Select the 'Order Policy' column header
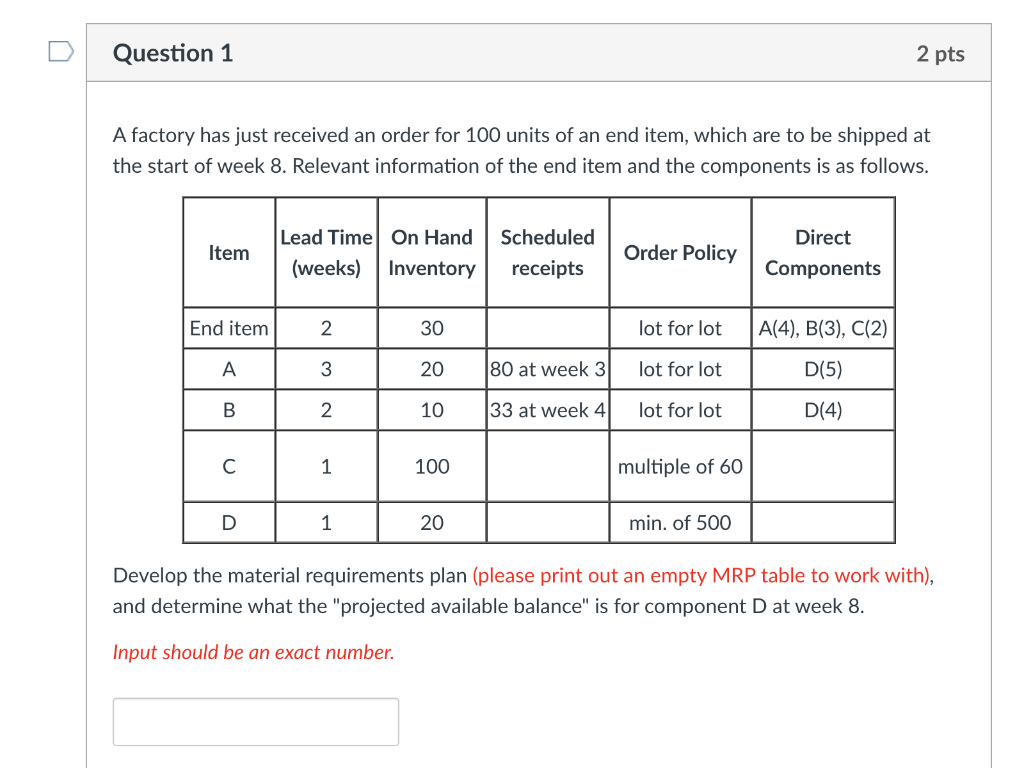The height and width of the screenshot is (768, 1024). 680,252
